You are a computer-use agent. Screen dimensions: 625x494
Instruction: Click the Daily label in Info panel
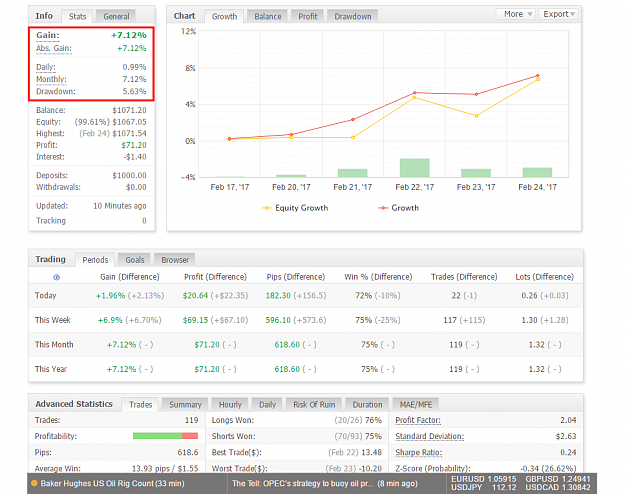46,67
